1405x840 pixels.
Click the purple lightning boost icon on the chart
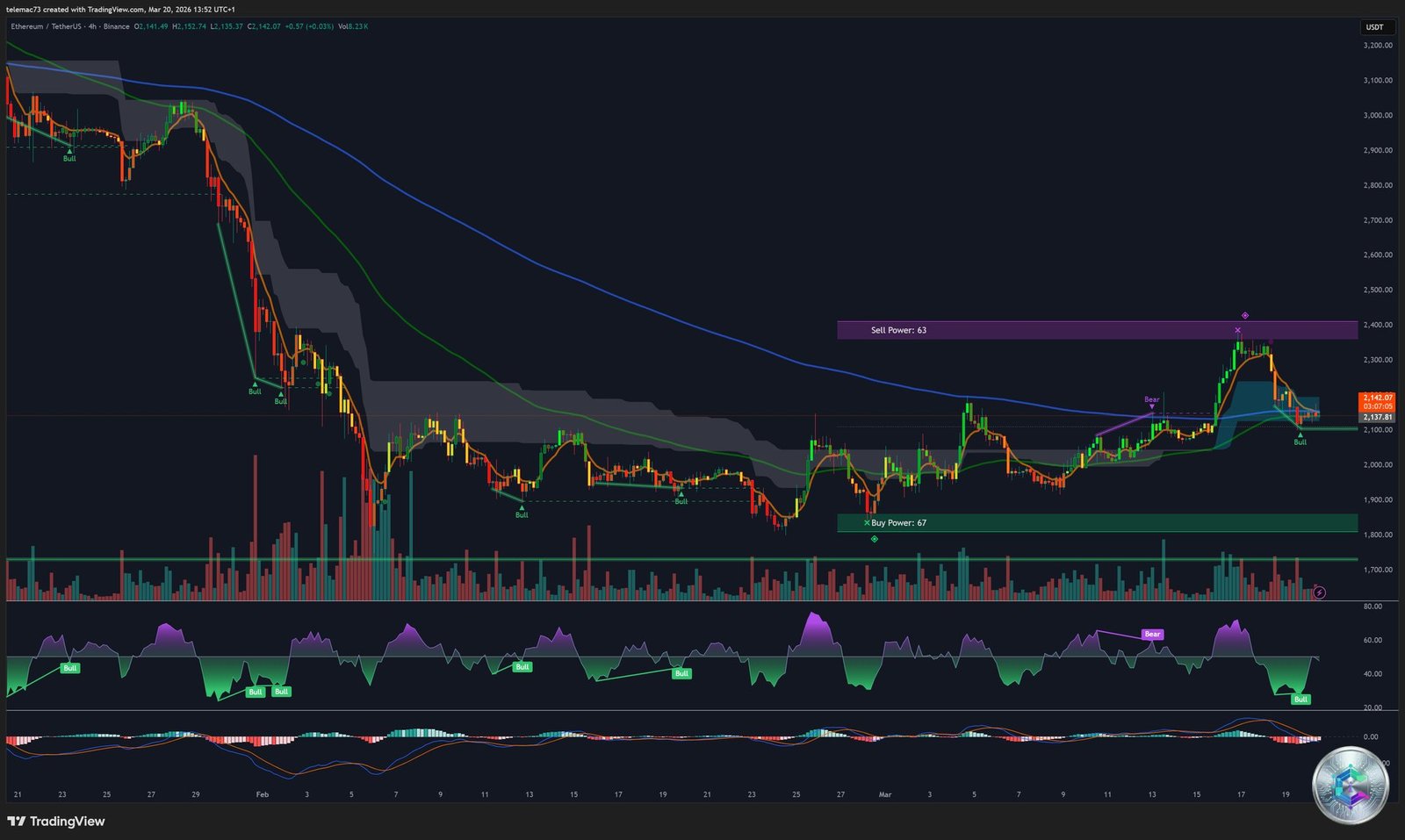(1320, 592)
